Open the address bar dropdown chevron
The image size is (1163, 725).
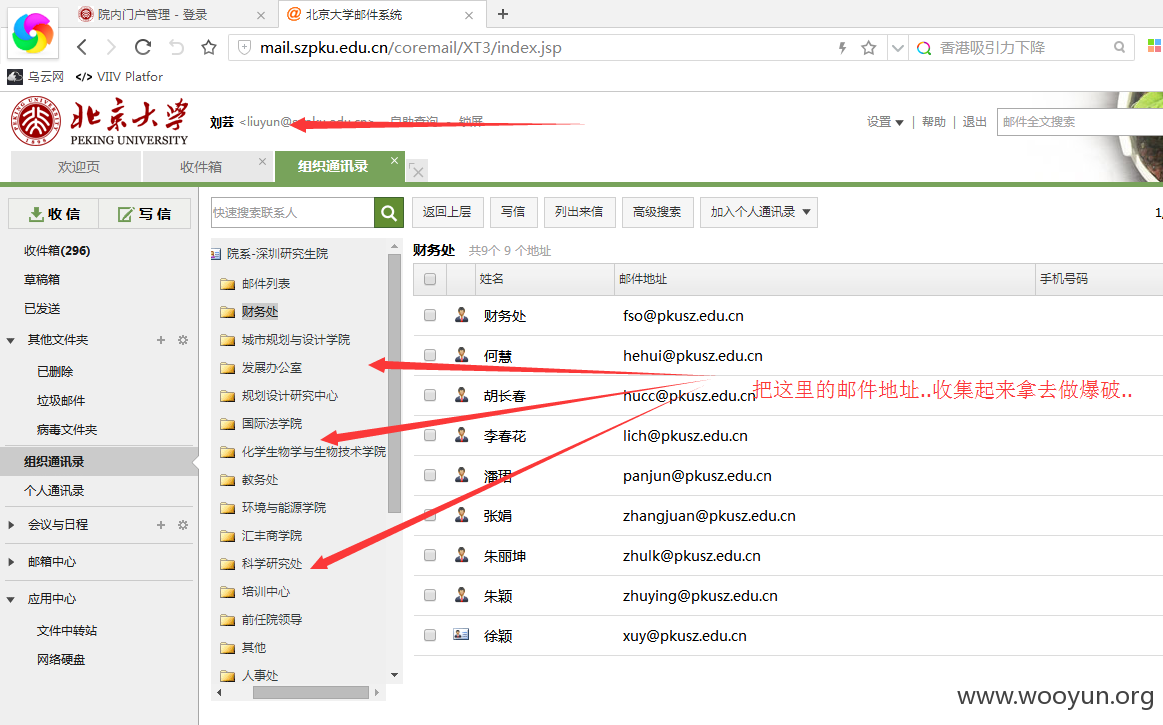tap(897, 48)
